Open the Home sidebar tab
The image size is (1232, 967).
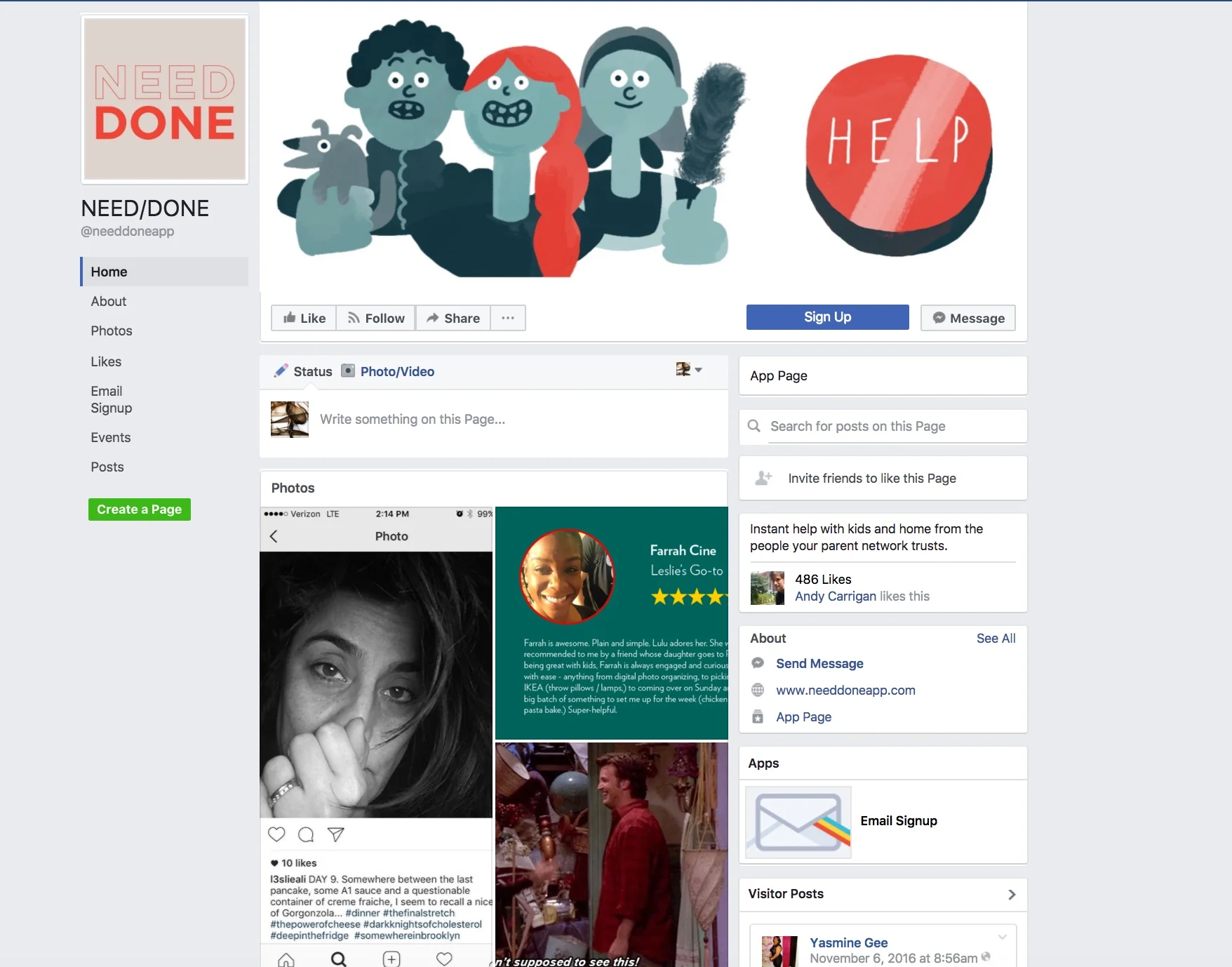tap(164, 272)
